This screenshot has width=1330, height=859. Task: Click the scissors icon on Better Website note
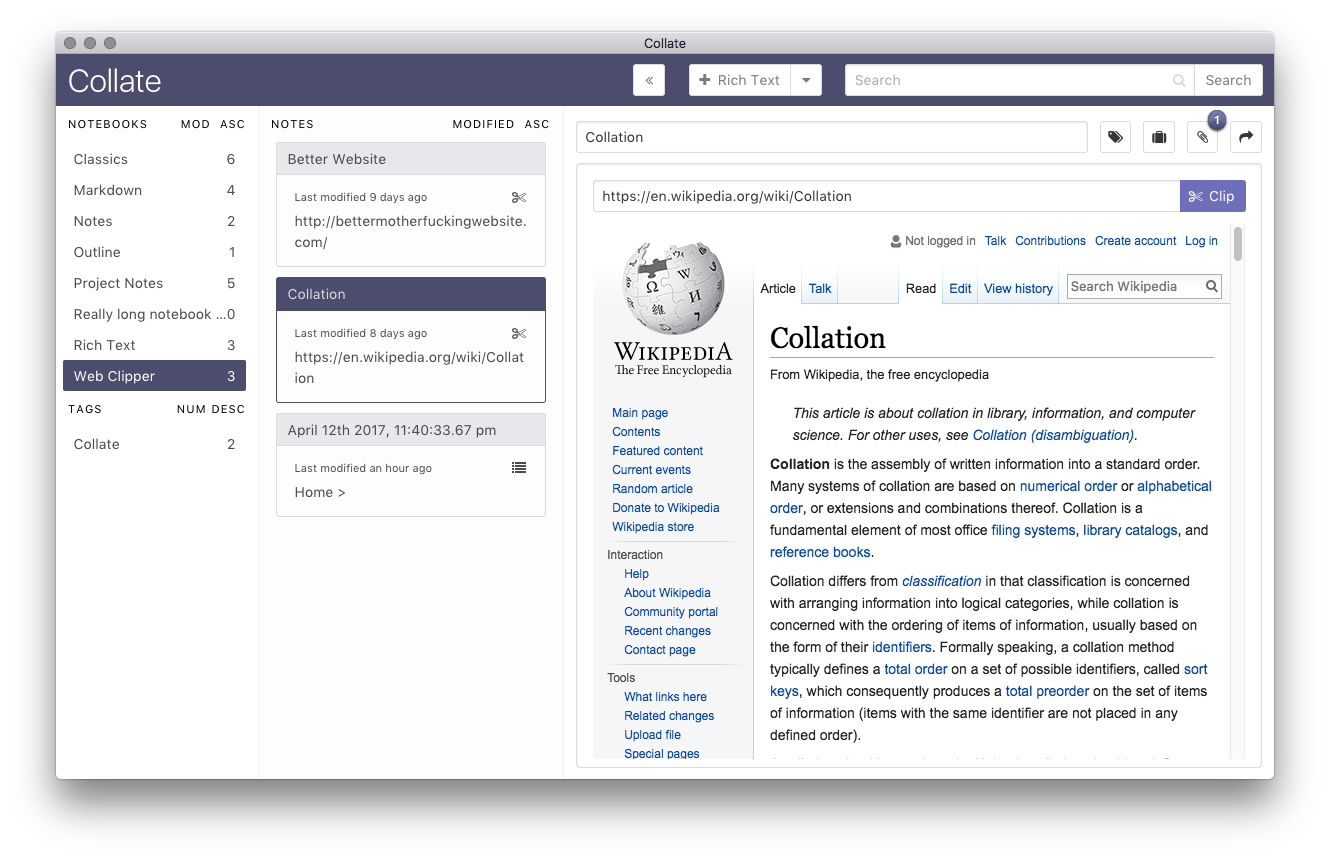519,197
